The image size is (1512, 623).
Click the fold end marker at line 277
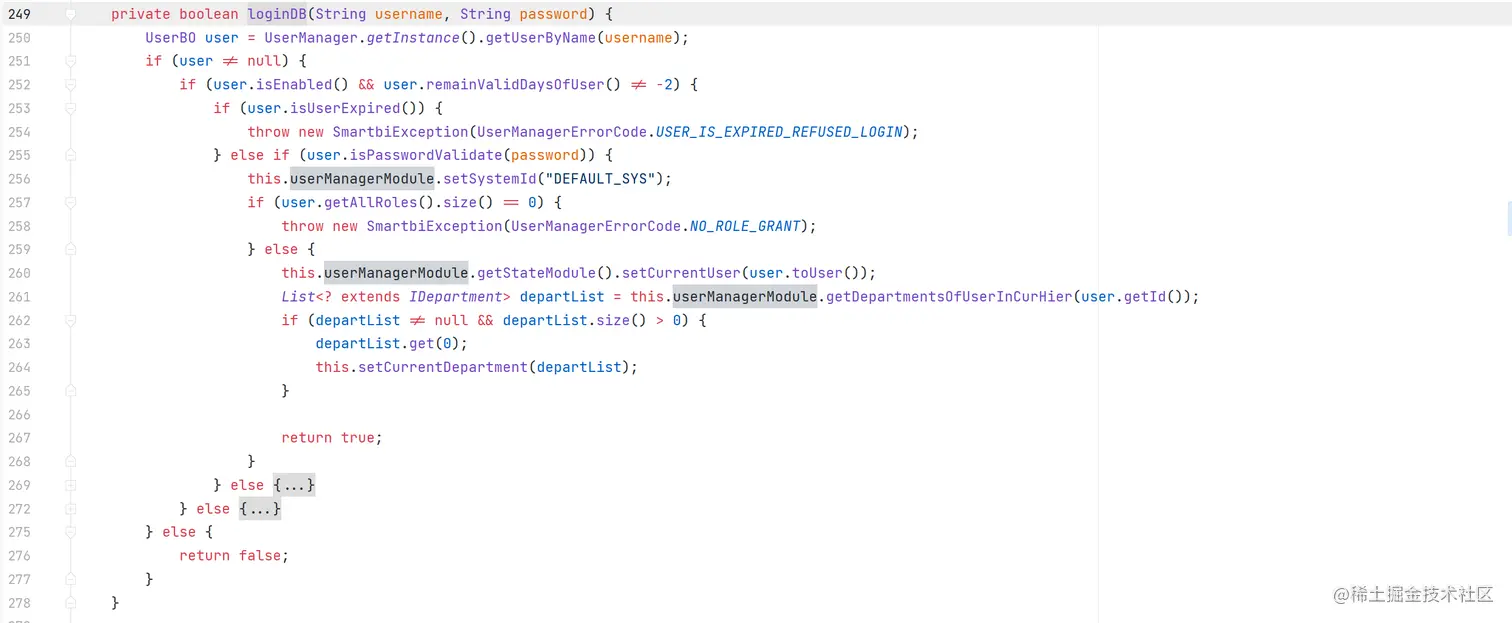click(x=70, y=579)
